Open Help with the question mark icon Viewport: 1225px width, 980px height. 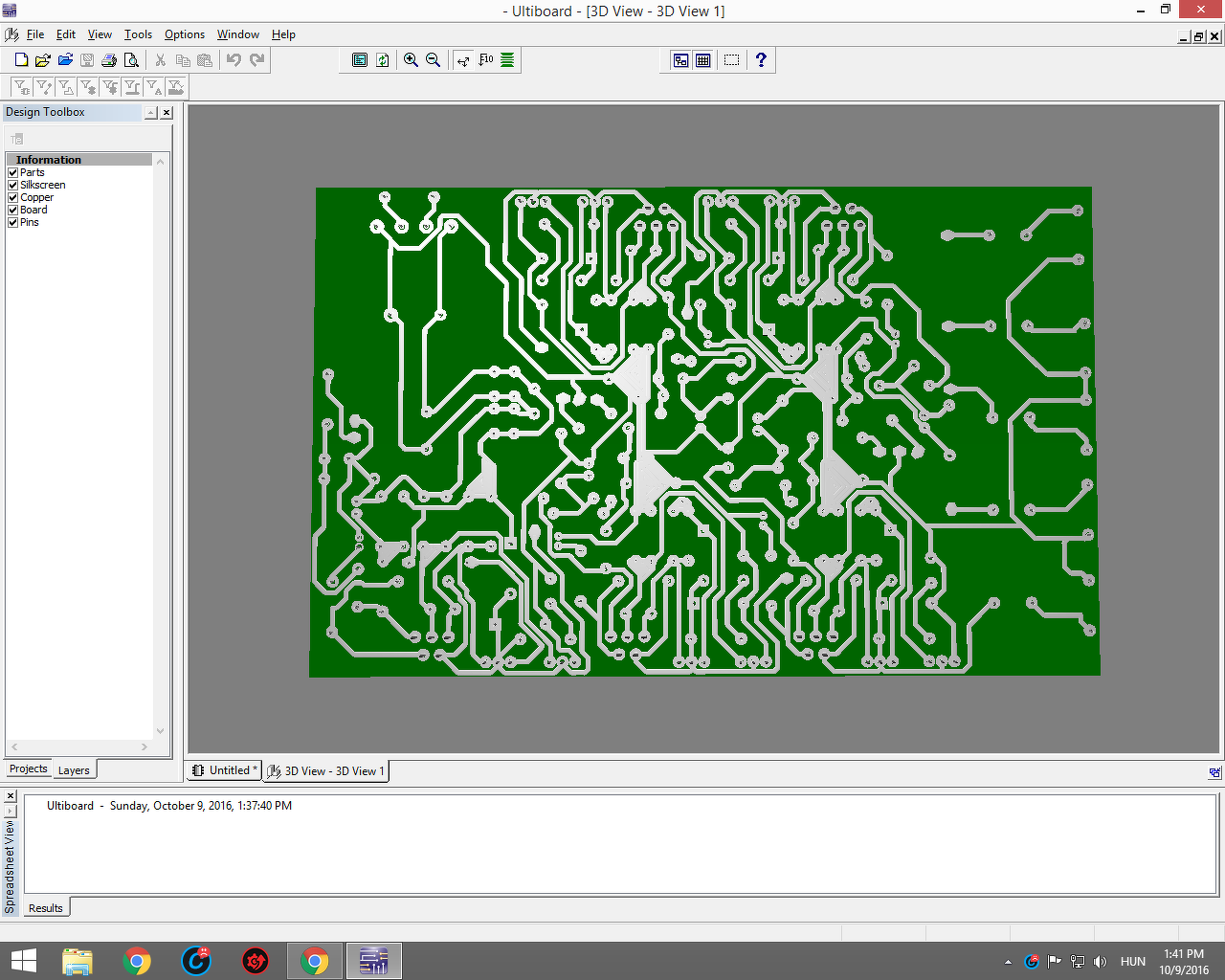[761, 60]
